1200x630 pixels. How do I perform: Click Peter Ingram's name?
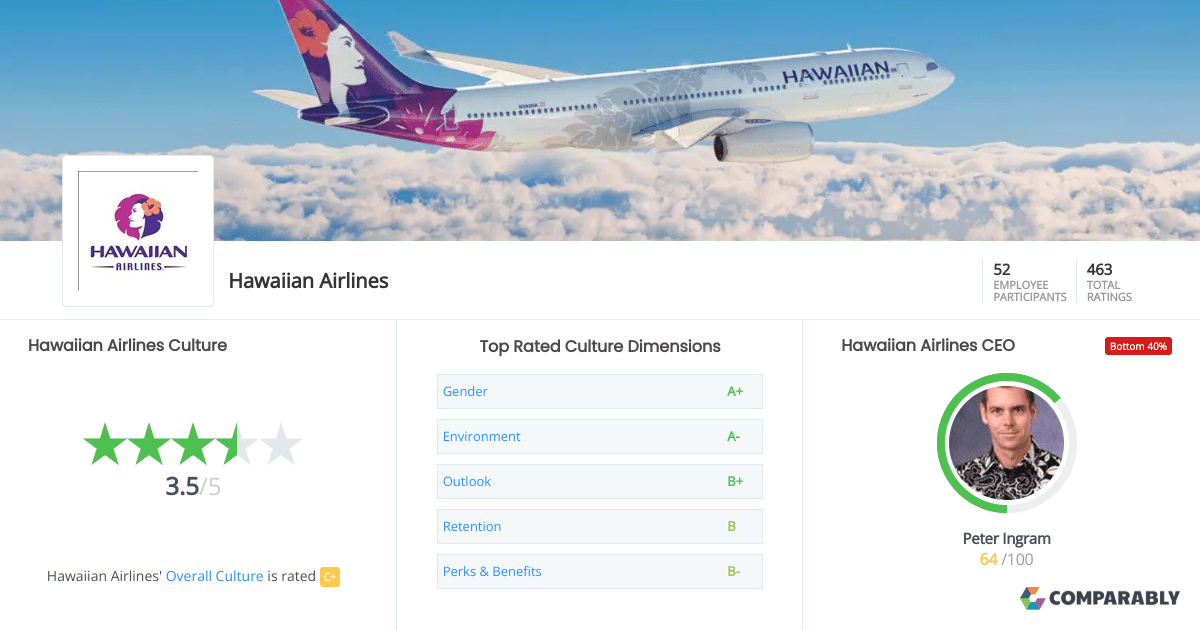1006,538
